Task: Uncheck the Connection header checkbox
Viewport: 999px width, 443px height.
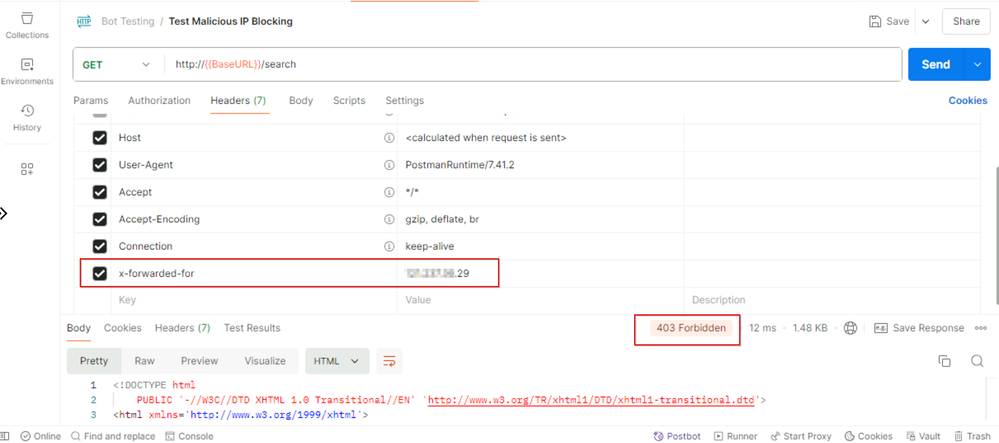Action: [x=99, y=247]
